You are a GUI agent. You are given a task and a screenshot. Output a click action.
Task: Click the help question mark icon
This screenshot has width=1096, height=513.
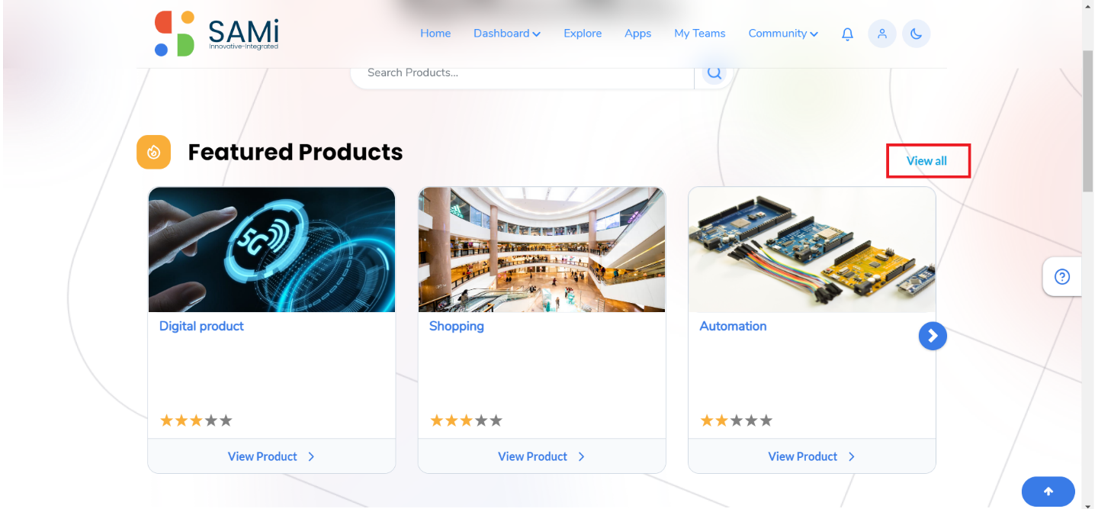(1062, 277)
